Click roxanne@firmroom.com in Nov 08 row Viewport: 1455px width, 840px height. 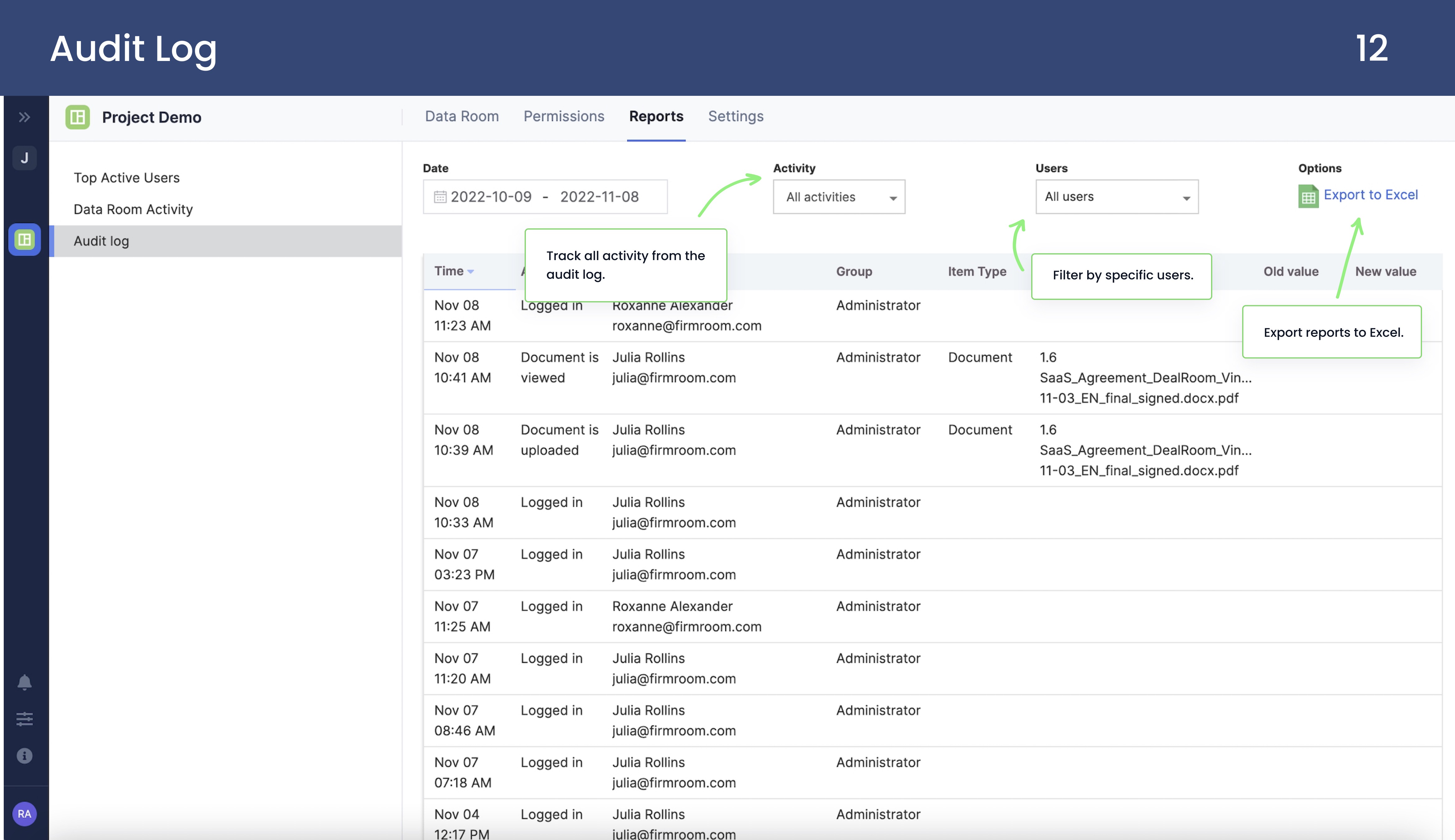(x=686, y=326)
